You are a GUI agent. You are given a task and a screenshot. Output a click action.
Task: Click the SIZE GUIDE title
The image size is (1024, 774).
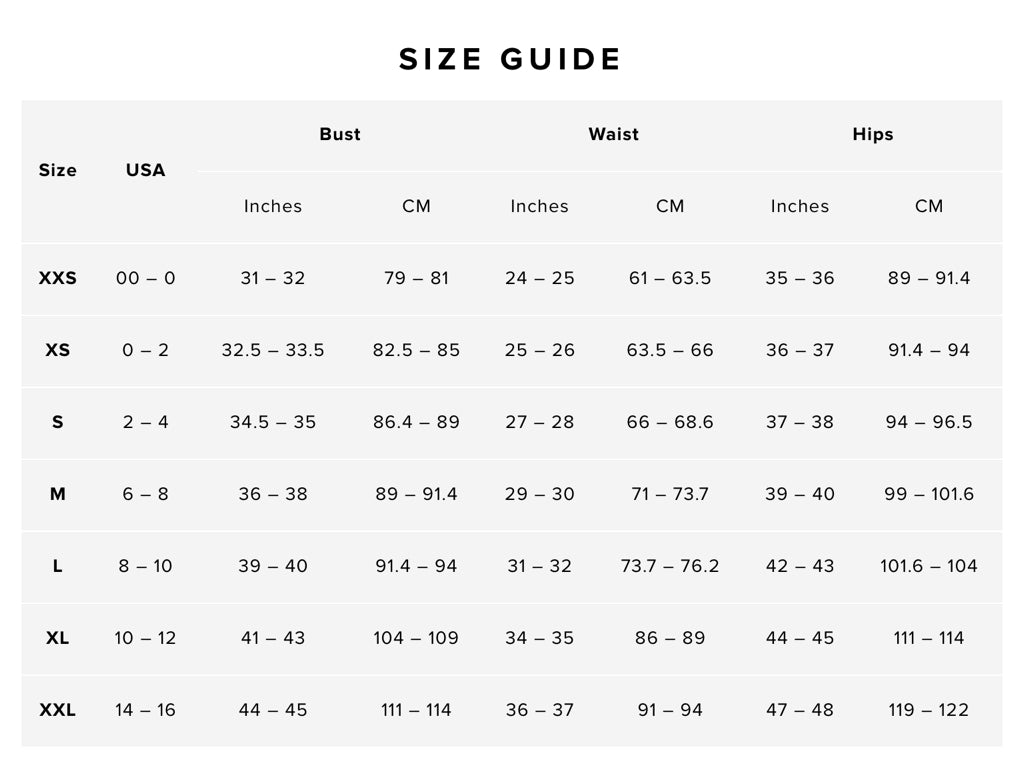[x=510, y=59]
